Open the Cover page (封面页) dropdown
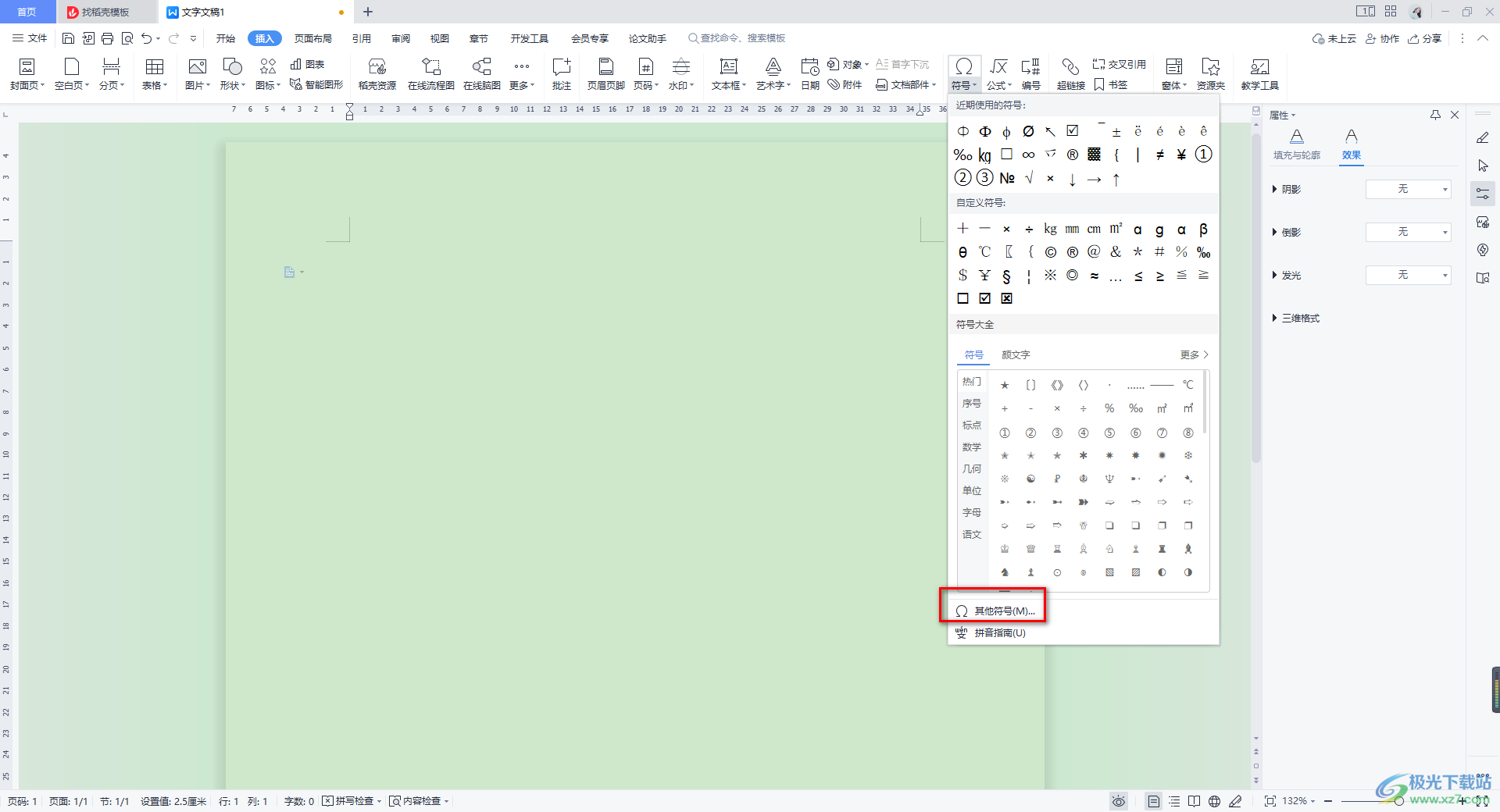 click(27, 85)
